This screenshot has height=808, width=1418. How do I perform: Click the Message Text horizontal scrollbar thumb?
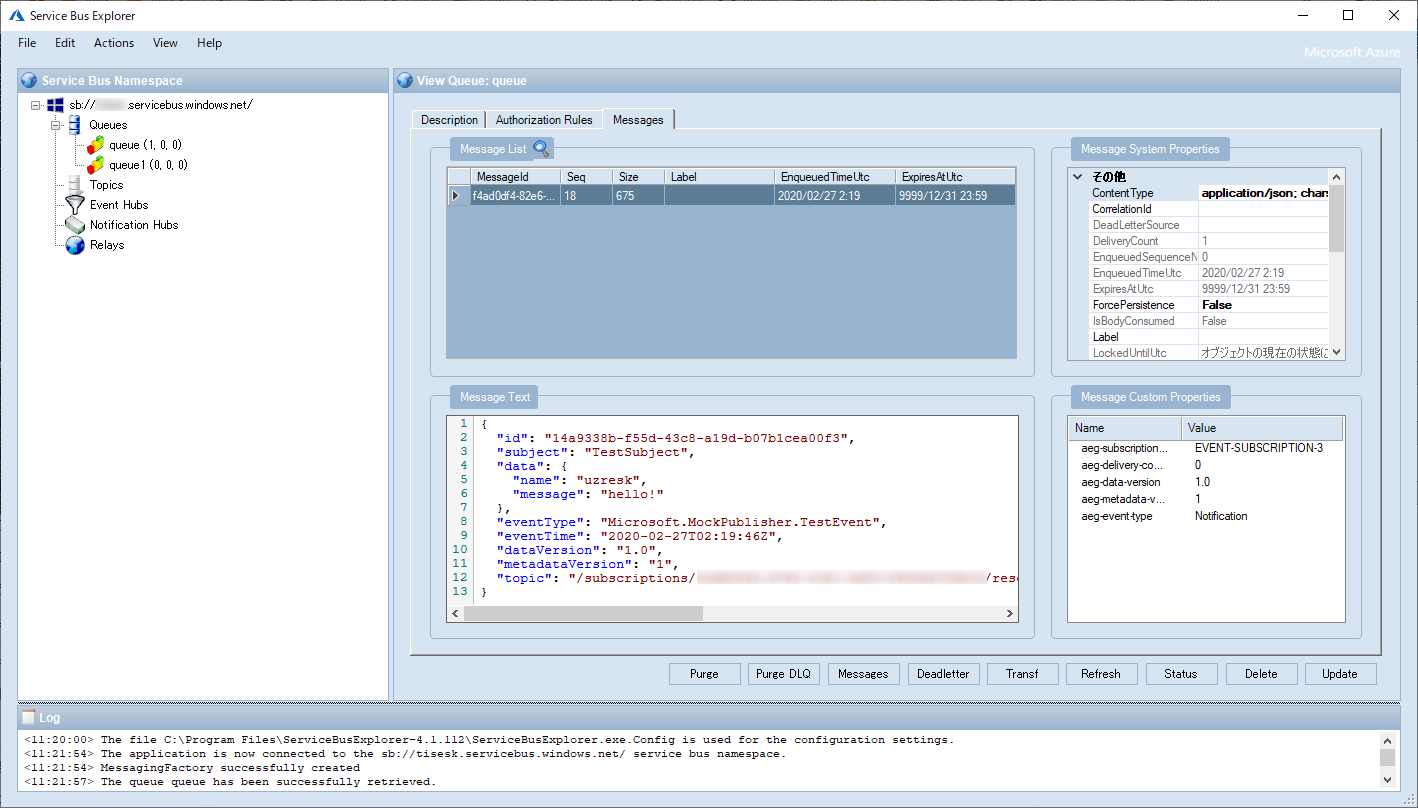pyautogui.click(x=583, y=614)
